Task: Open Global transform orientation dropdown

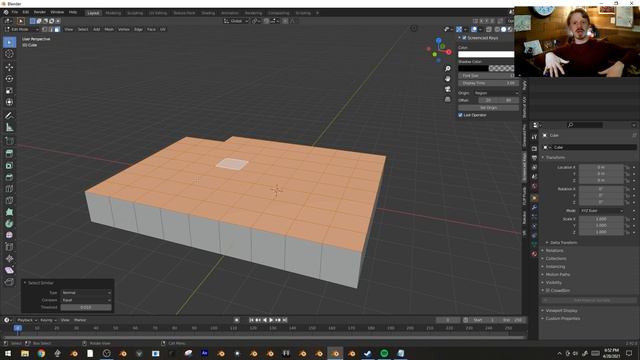Action: coord(236,21)
